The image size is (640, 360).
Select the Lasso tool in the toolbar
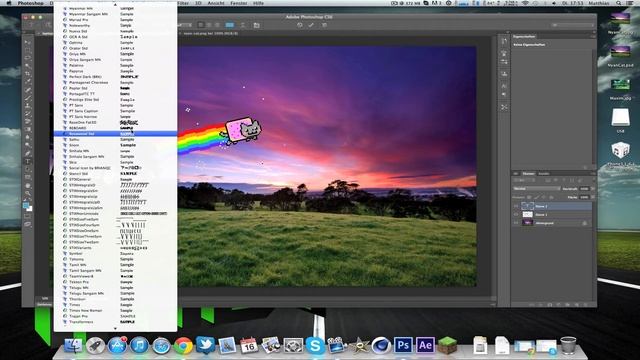point(28,58)
